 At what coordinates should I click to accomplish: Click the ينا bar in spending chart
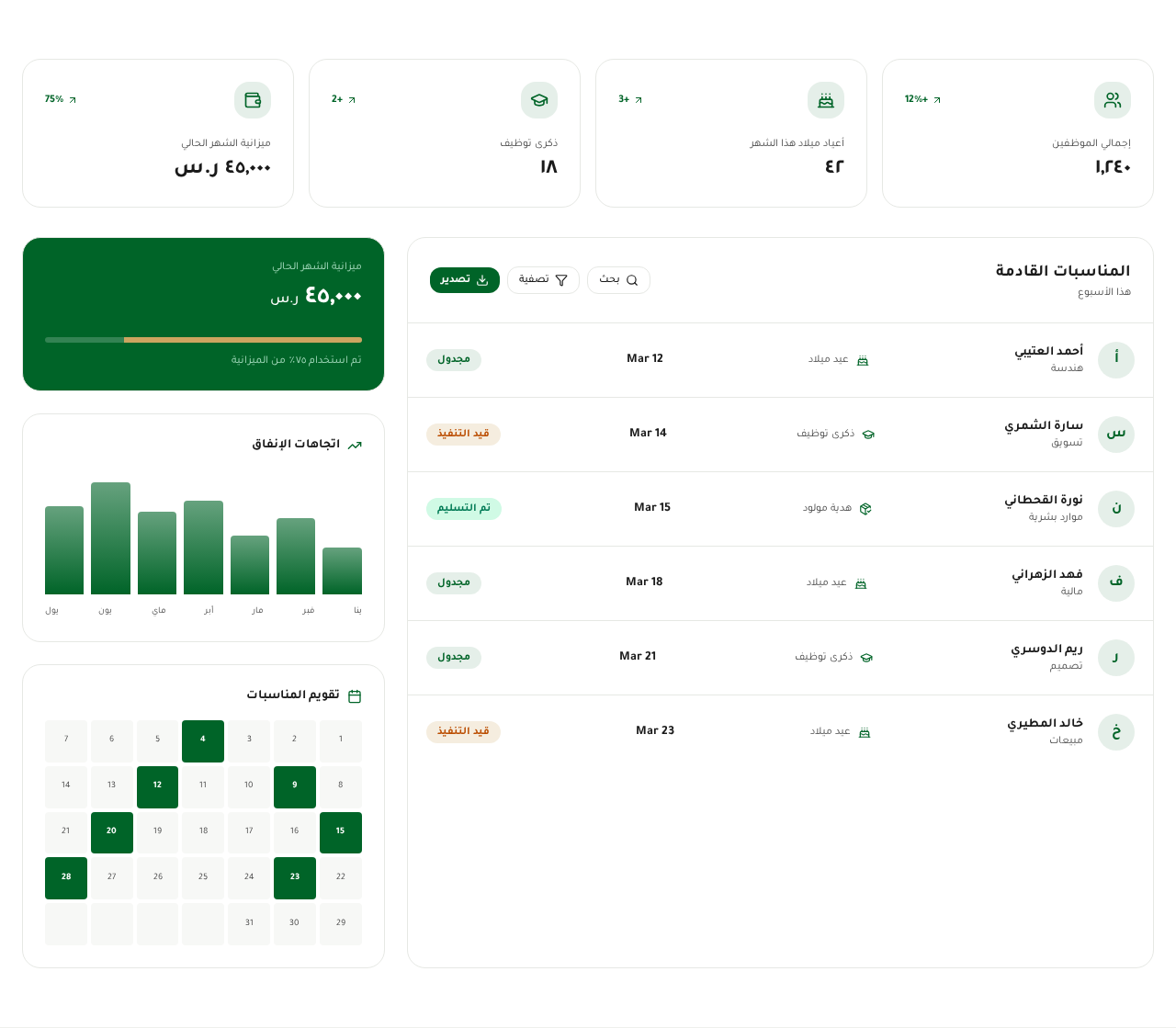342,570
